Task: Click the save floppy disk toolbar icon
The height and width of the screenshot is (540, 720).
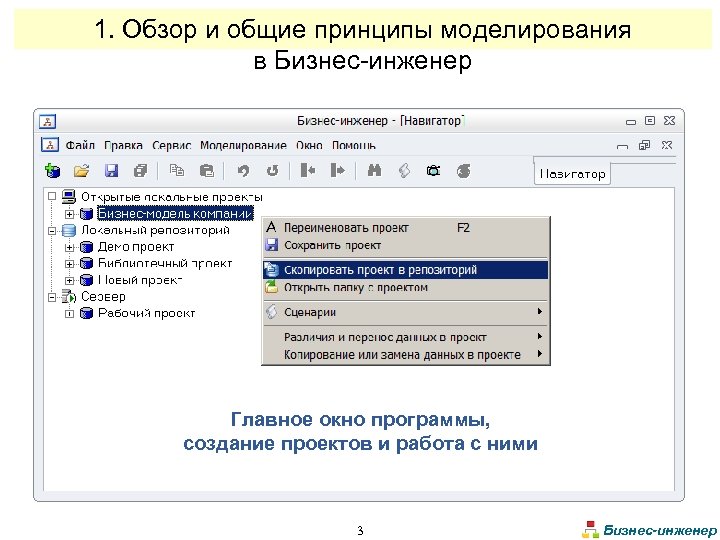Action: (x=112, y=171)
